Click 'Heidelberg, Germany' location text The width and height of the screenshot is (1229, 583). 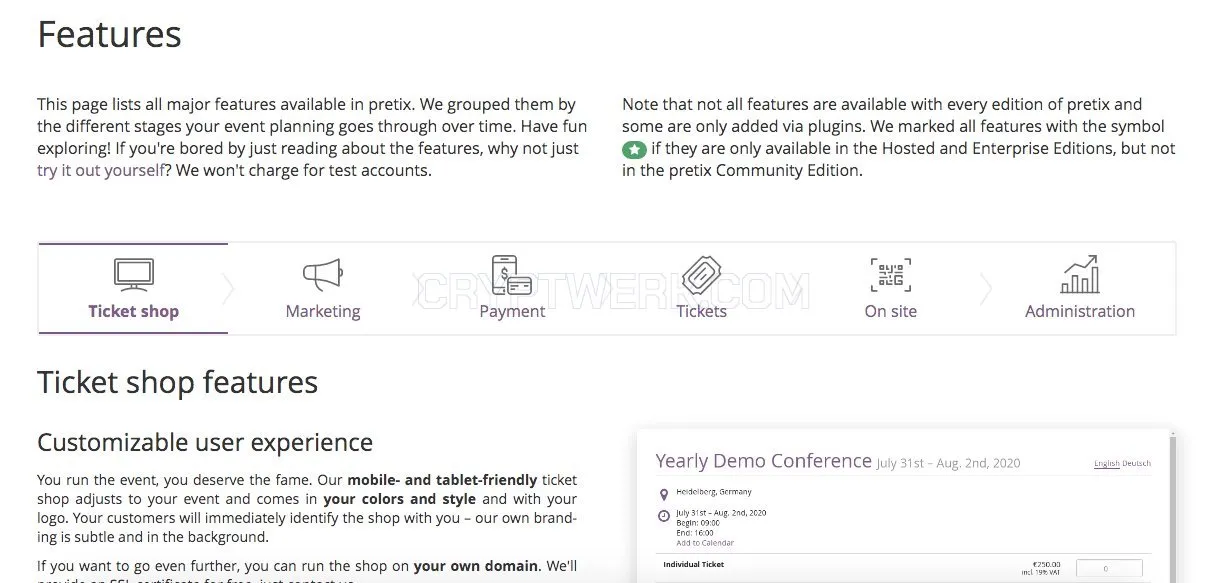click(714, 492)
